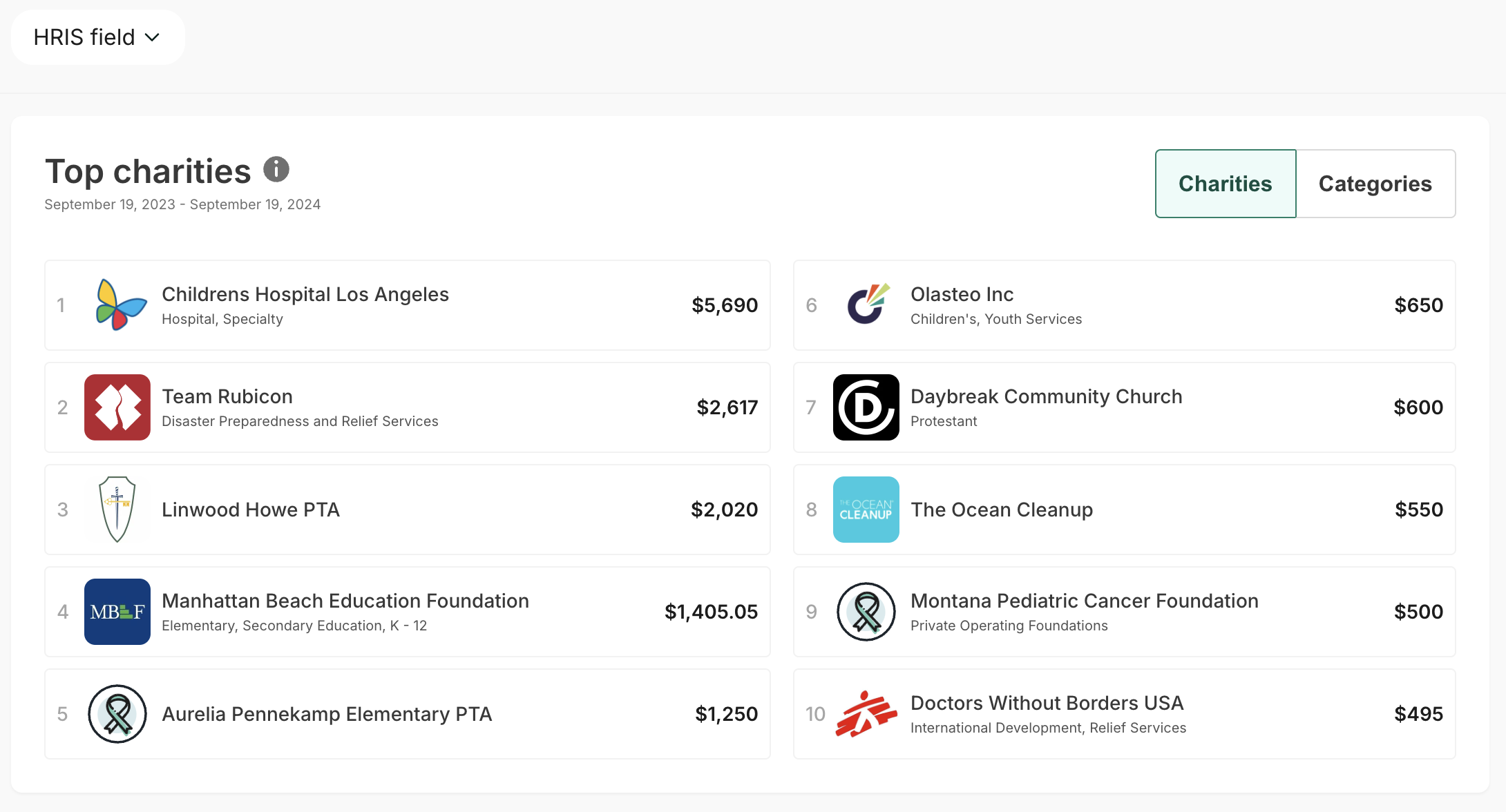Viewport: 1506px width, 812px height.
Task: Expand the HRIS field chevron arrow
Action: (153, 37)
